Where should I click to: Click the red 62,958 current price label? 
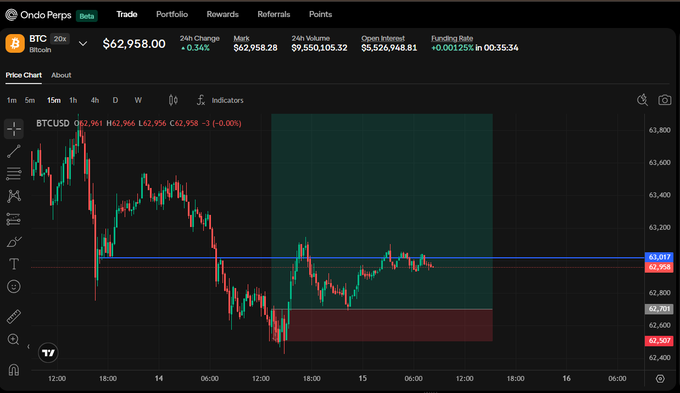pyautogui.click(x=659, y=267)
